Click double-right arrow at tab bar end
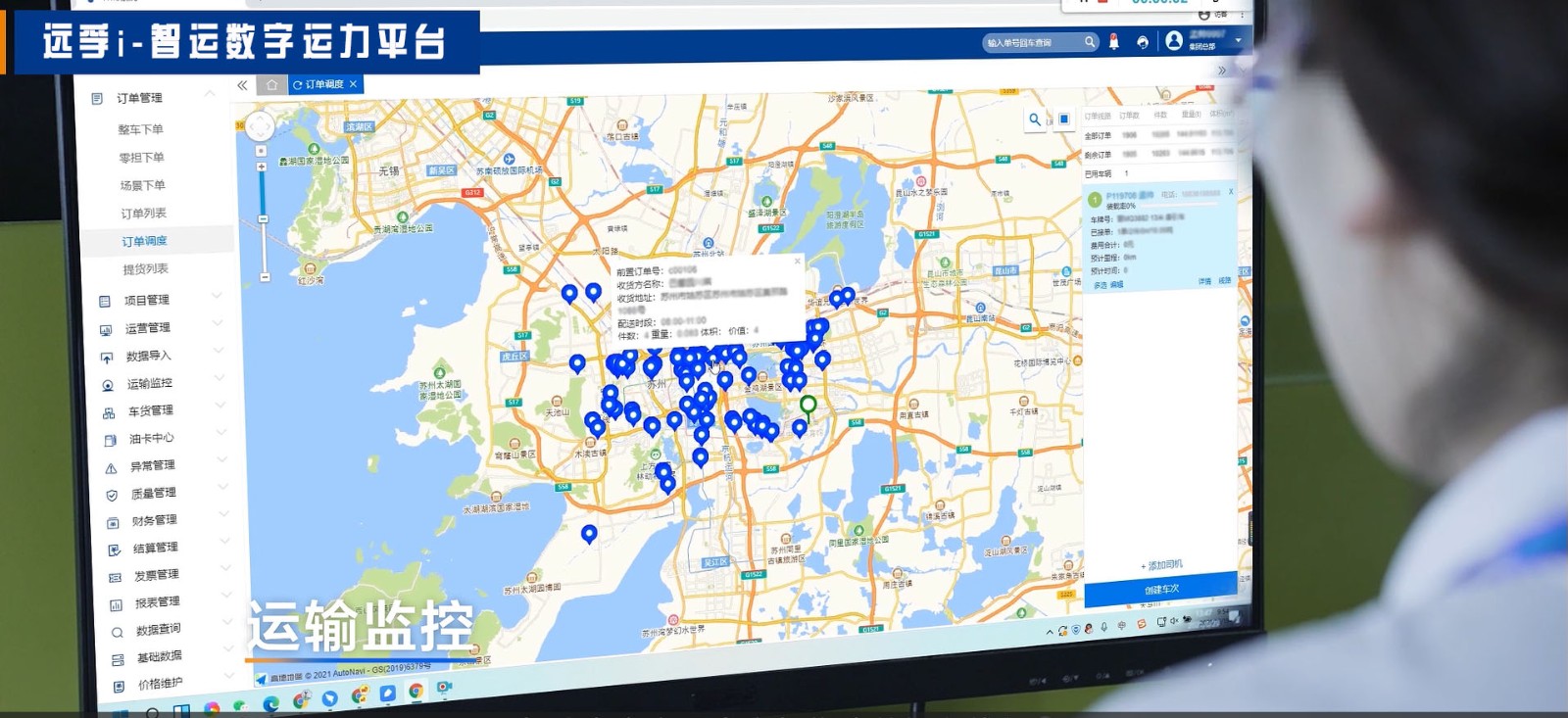This screenshot has height=718, width=1568. click(x=1221, y=71)
